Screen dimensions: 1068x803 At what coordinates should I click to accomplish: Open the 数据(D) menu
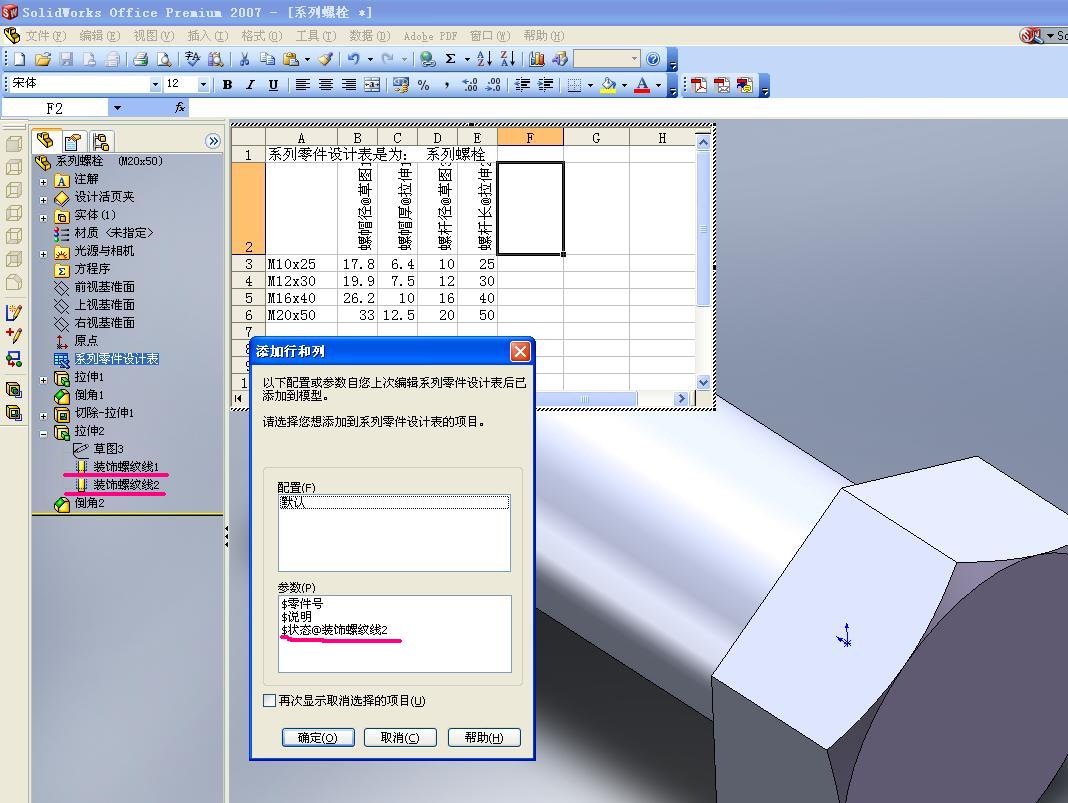coord(370,35)
